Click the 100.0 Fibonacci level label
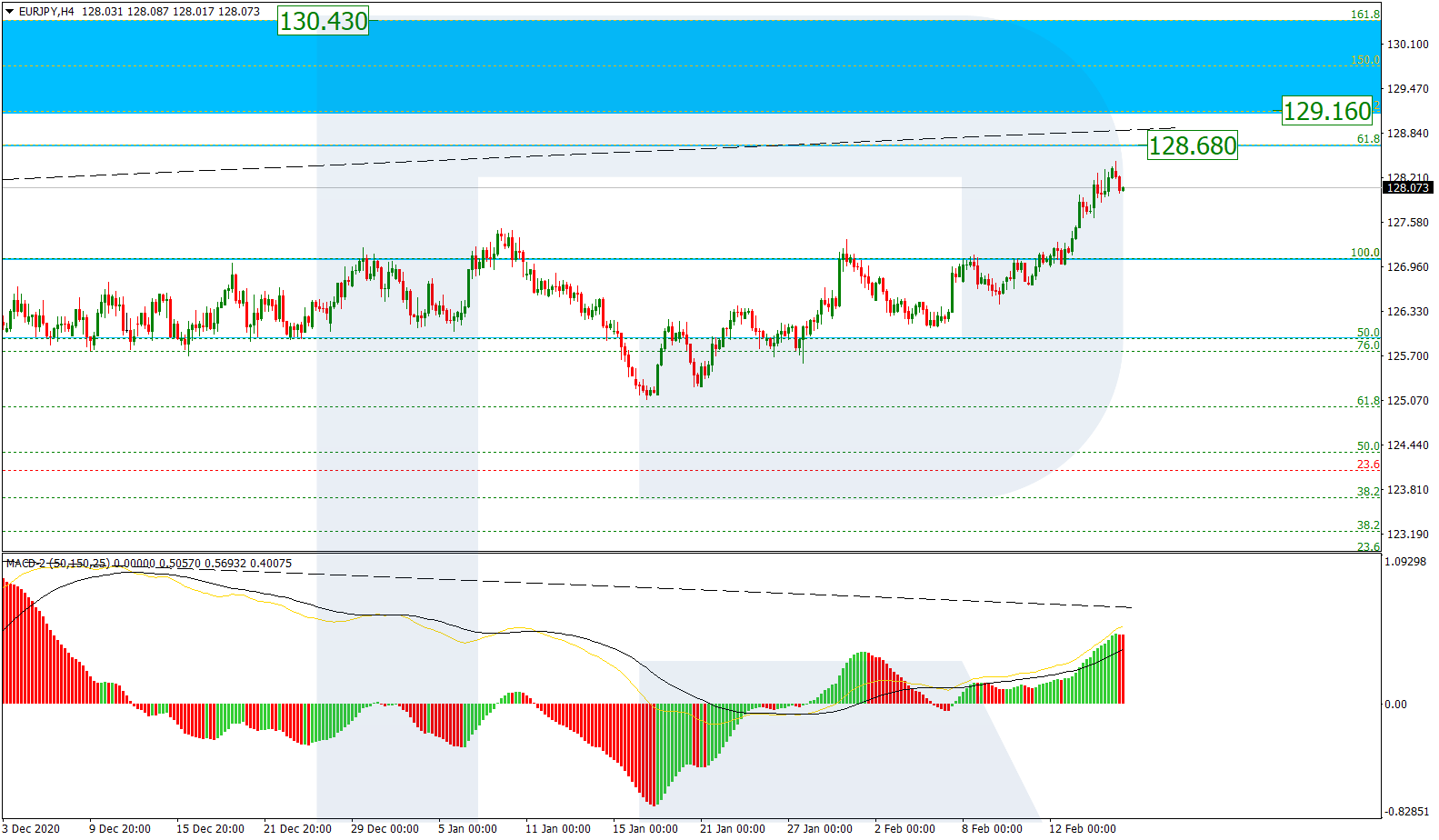 coord(1364,253)
